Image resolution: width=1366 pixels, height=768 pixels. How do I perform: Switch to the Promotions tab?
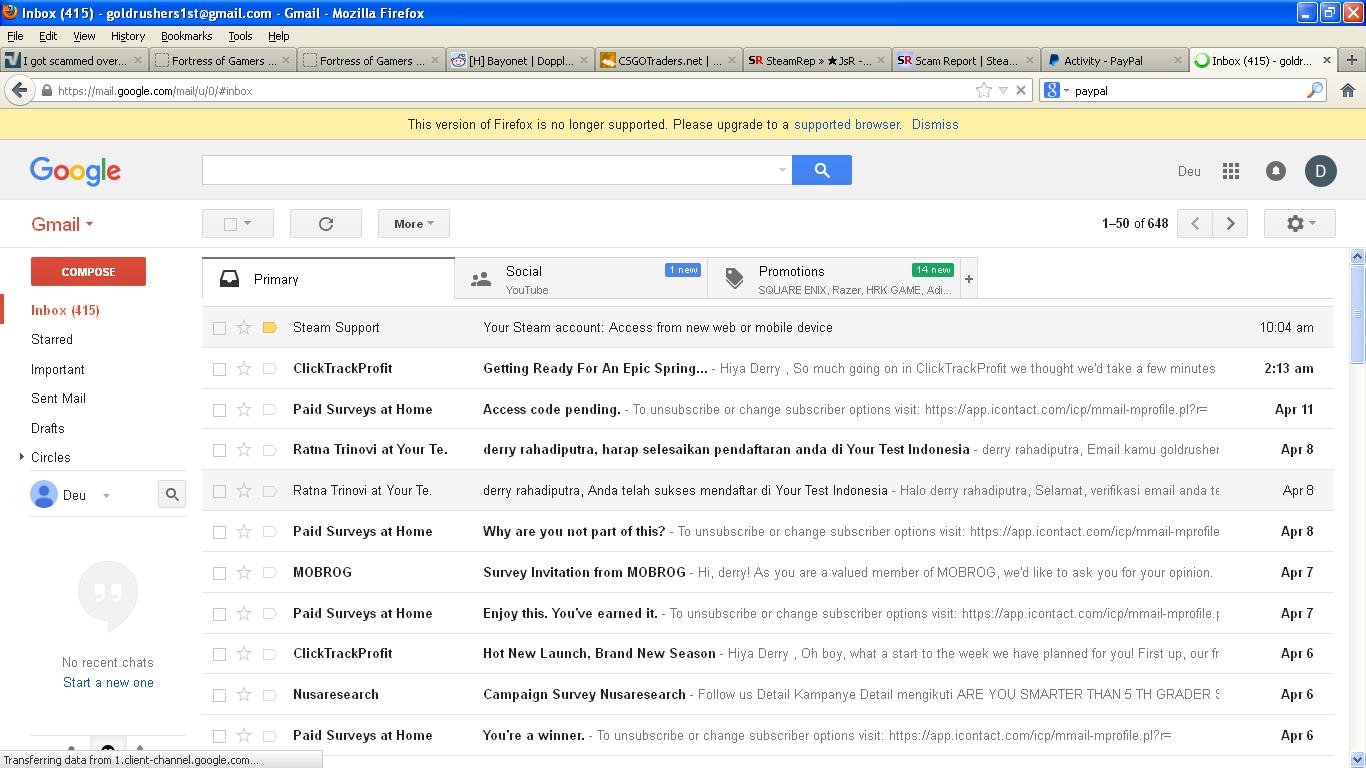click(x=791, y=271)
